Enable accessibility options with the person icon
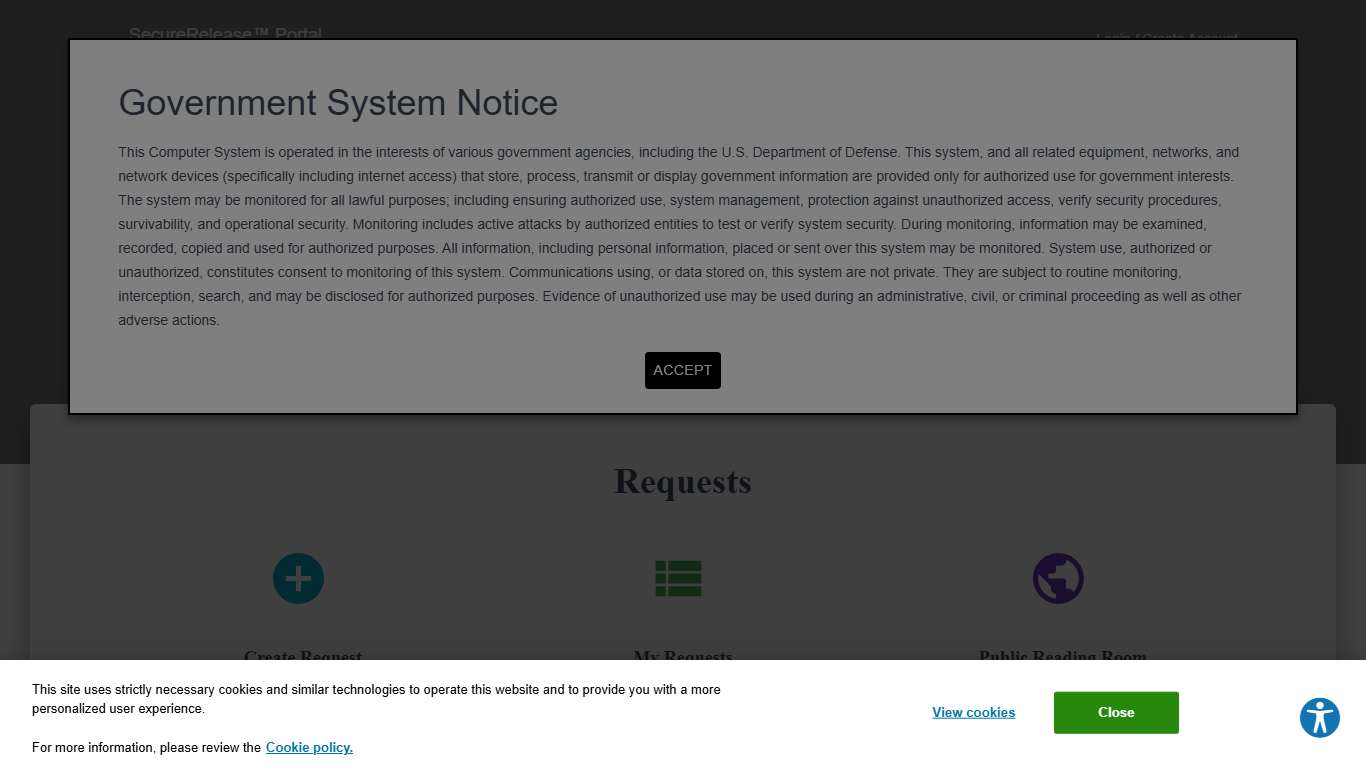 coord(1319,717)
